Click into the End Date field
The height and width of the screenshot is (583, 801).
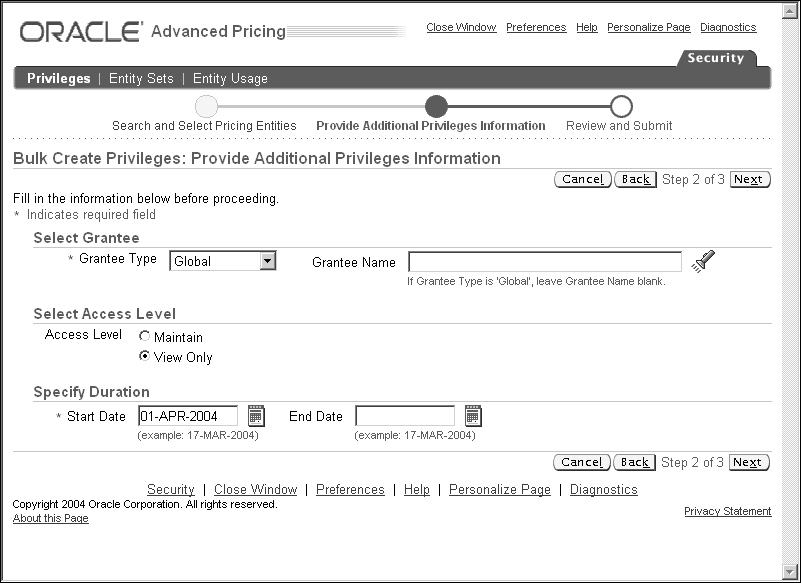pos(405,416)
